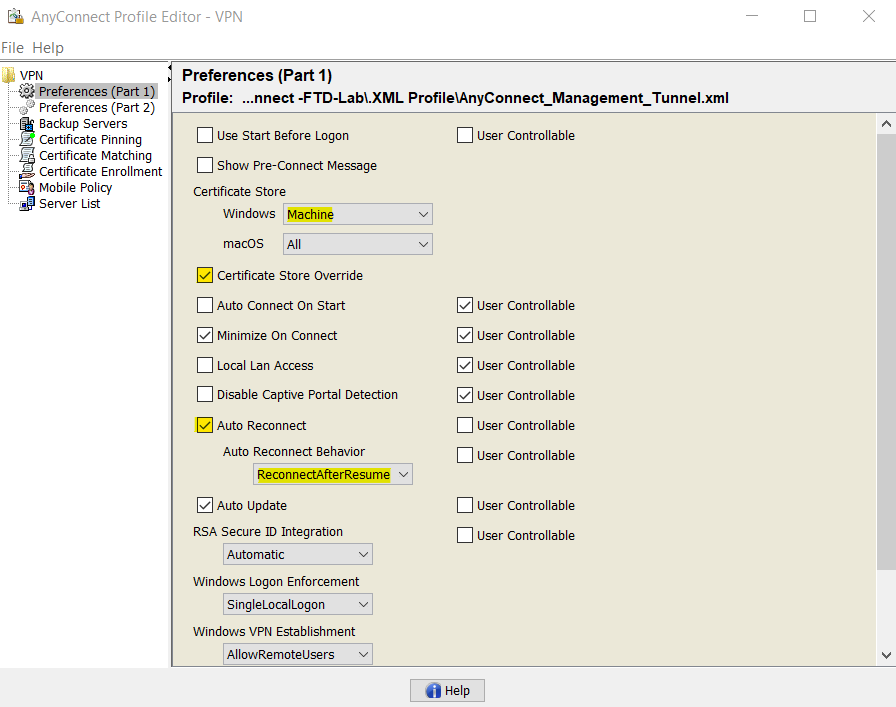Click the 'Windows VPN Establishment' label

click(x=274, y=632)
